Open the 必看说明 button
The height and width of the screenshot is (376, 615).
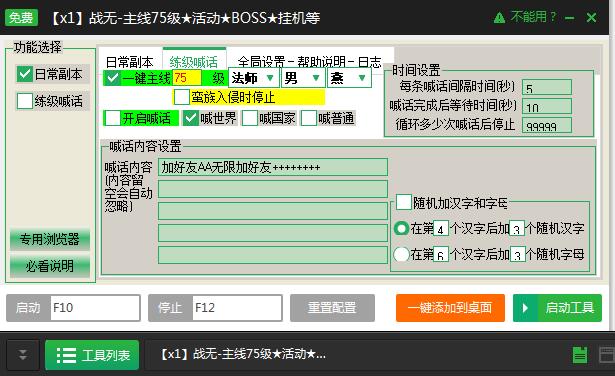click(x=50, y=266)
